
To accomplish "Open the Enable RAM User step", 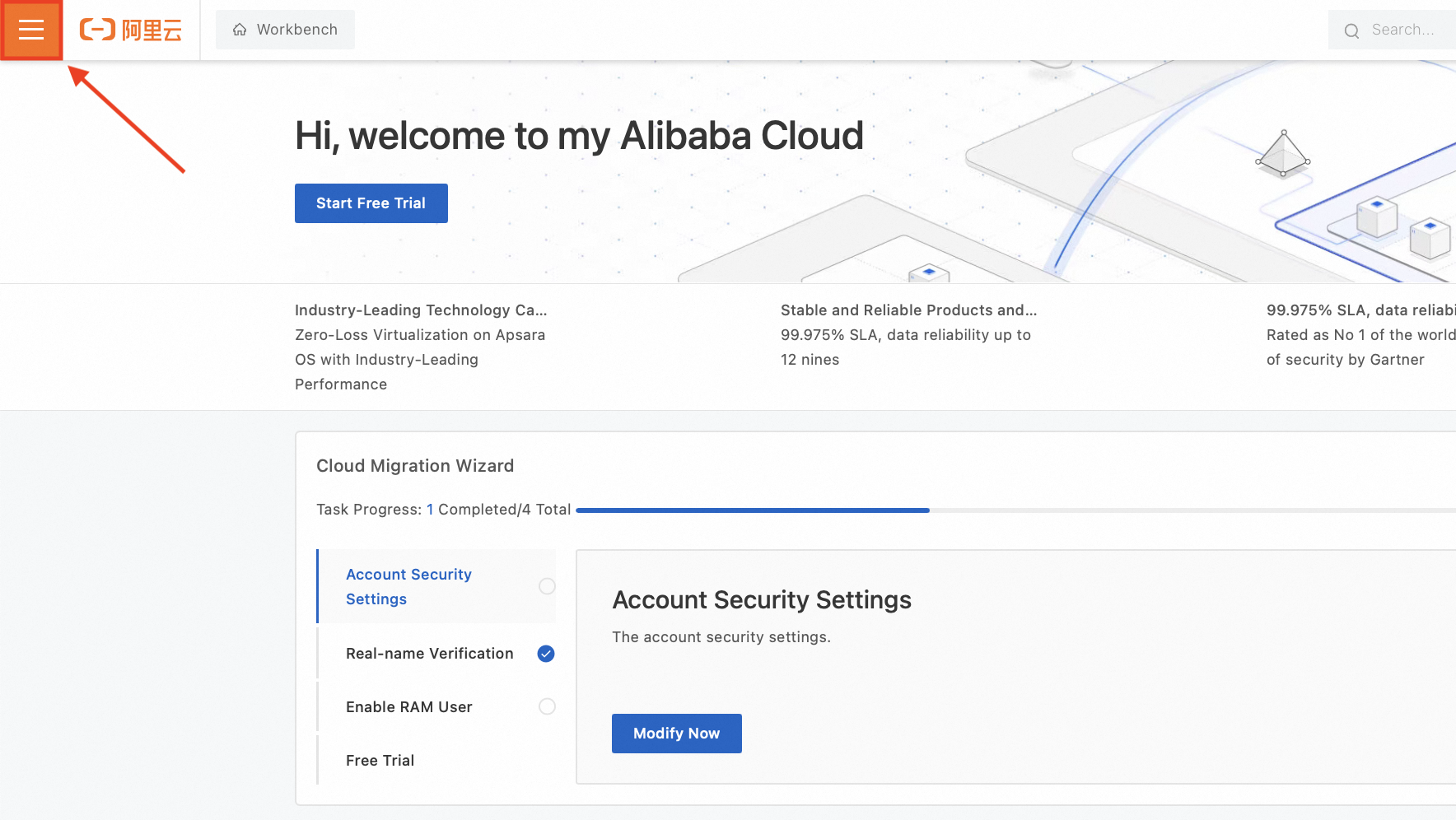I will (x=408, y=707).
